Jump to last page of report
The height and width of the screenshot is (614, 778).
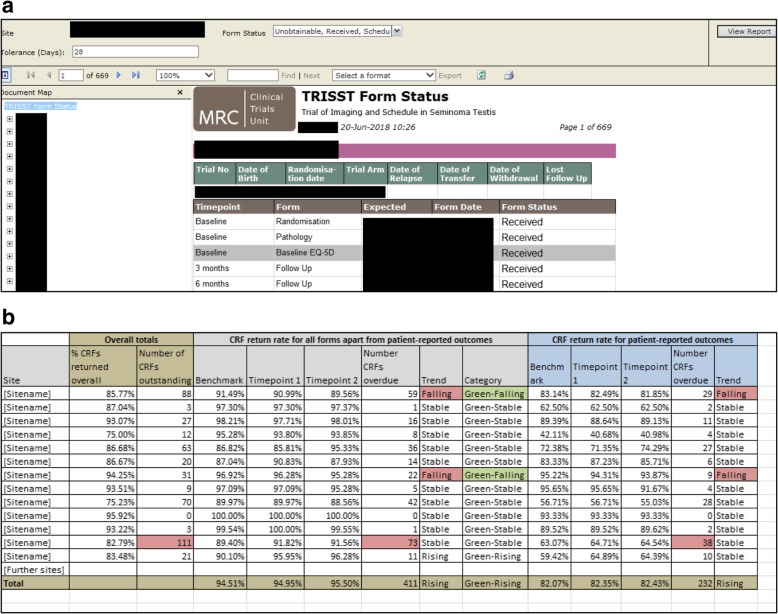[x=136, y=75]
